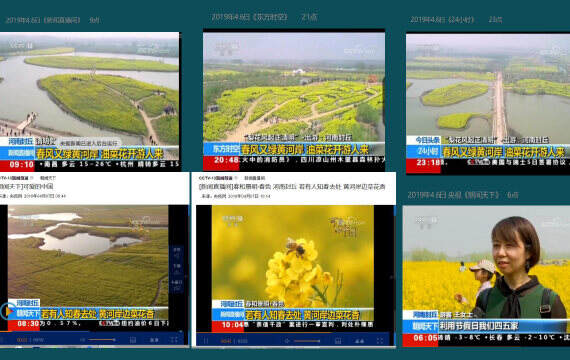Click the bee video title starting 春和景明
Viewport: 570px width, 360px height.
click(x=292, y=187)
